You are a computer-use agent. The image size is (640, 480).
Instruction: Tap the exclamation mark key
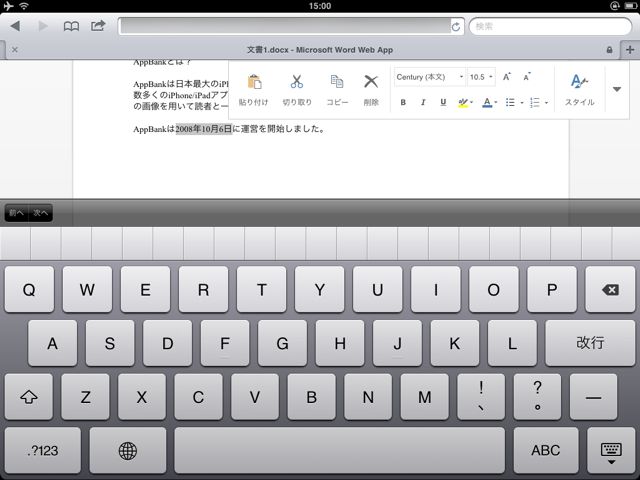tap(481, 397)
